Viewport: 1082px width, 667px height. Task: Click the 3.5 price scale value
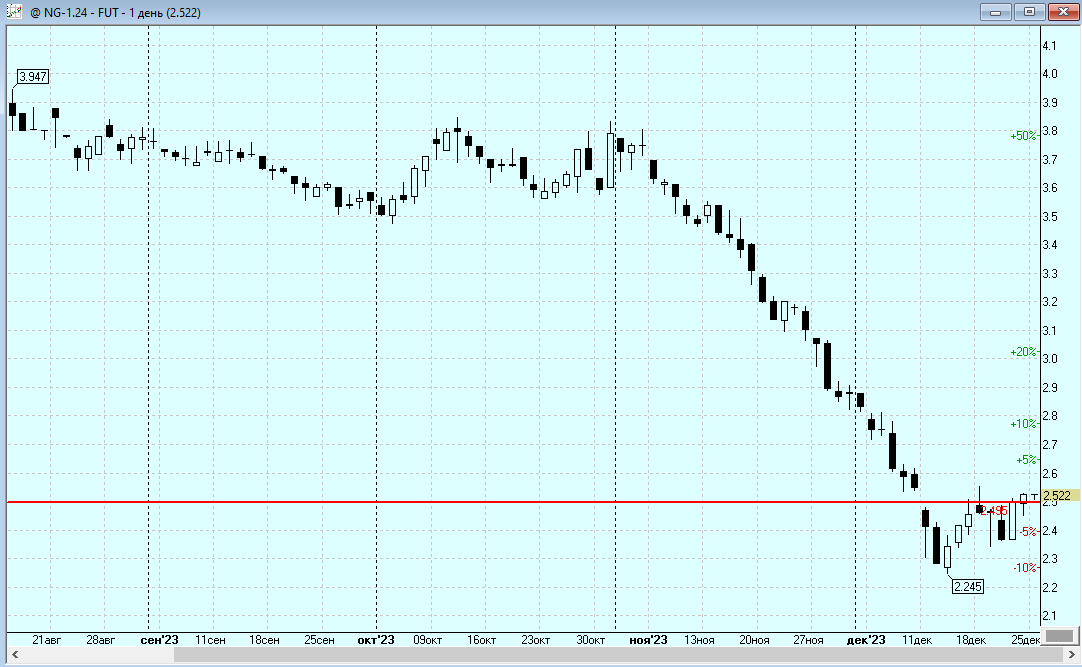click(1049, 217)
